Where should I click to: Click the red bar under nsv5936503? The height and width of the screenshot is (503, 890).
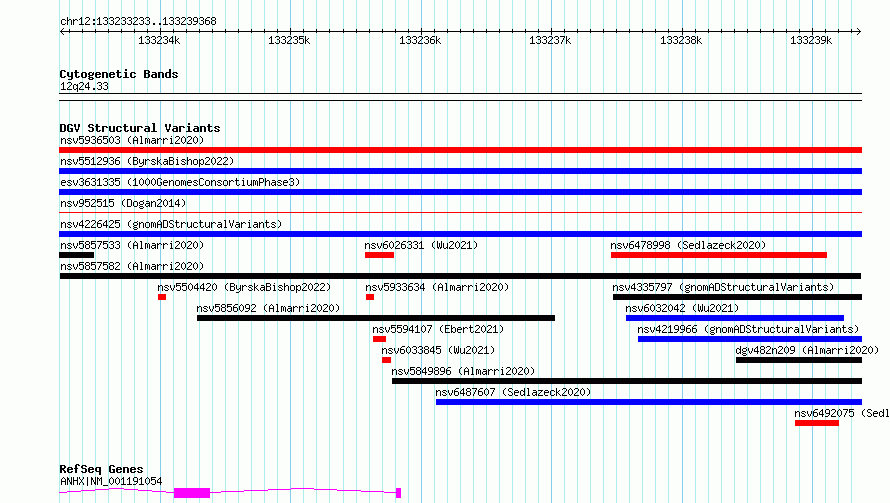(460, 150)
